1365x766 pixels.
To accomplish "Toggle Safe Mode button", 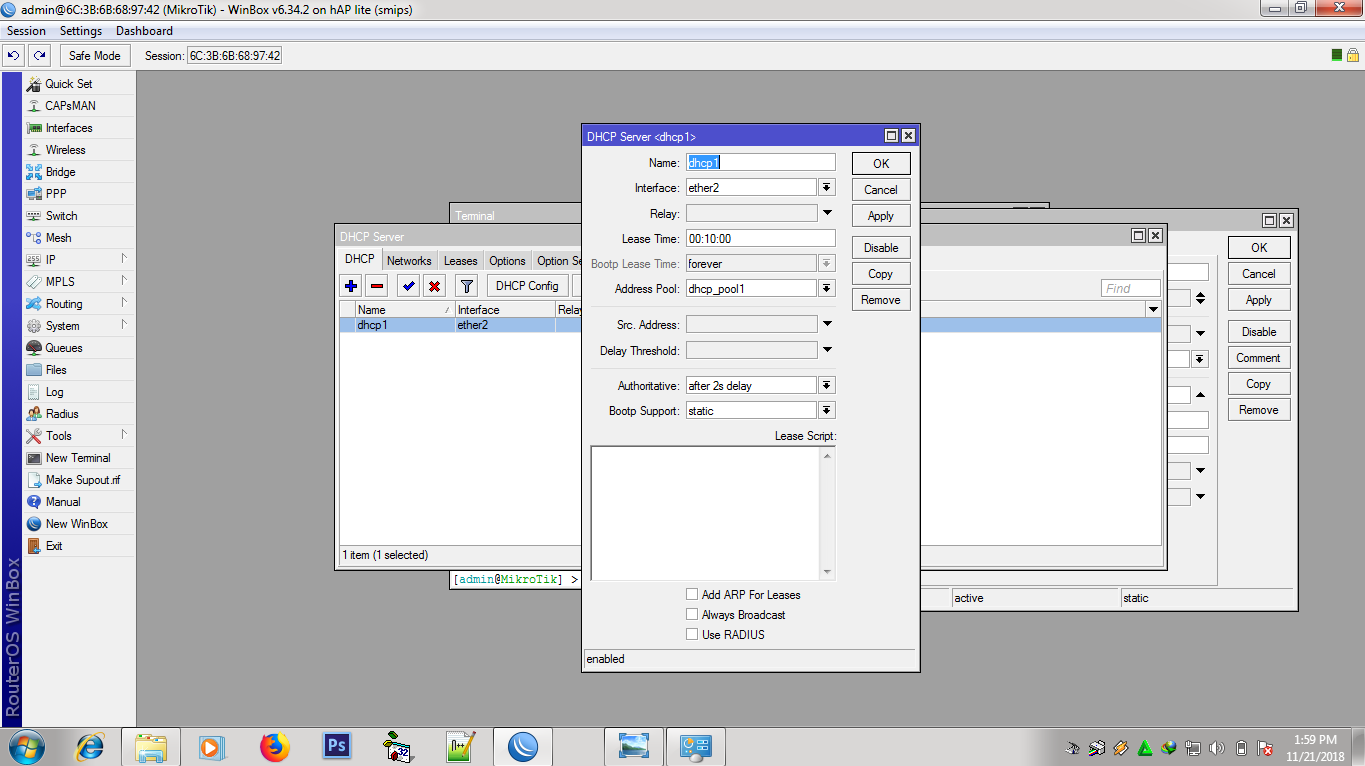I will pos(94,56).
